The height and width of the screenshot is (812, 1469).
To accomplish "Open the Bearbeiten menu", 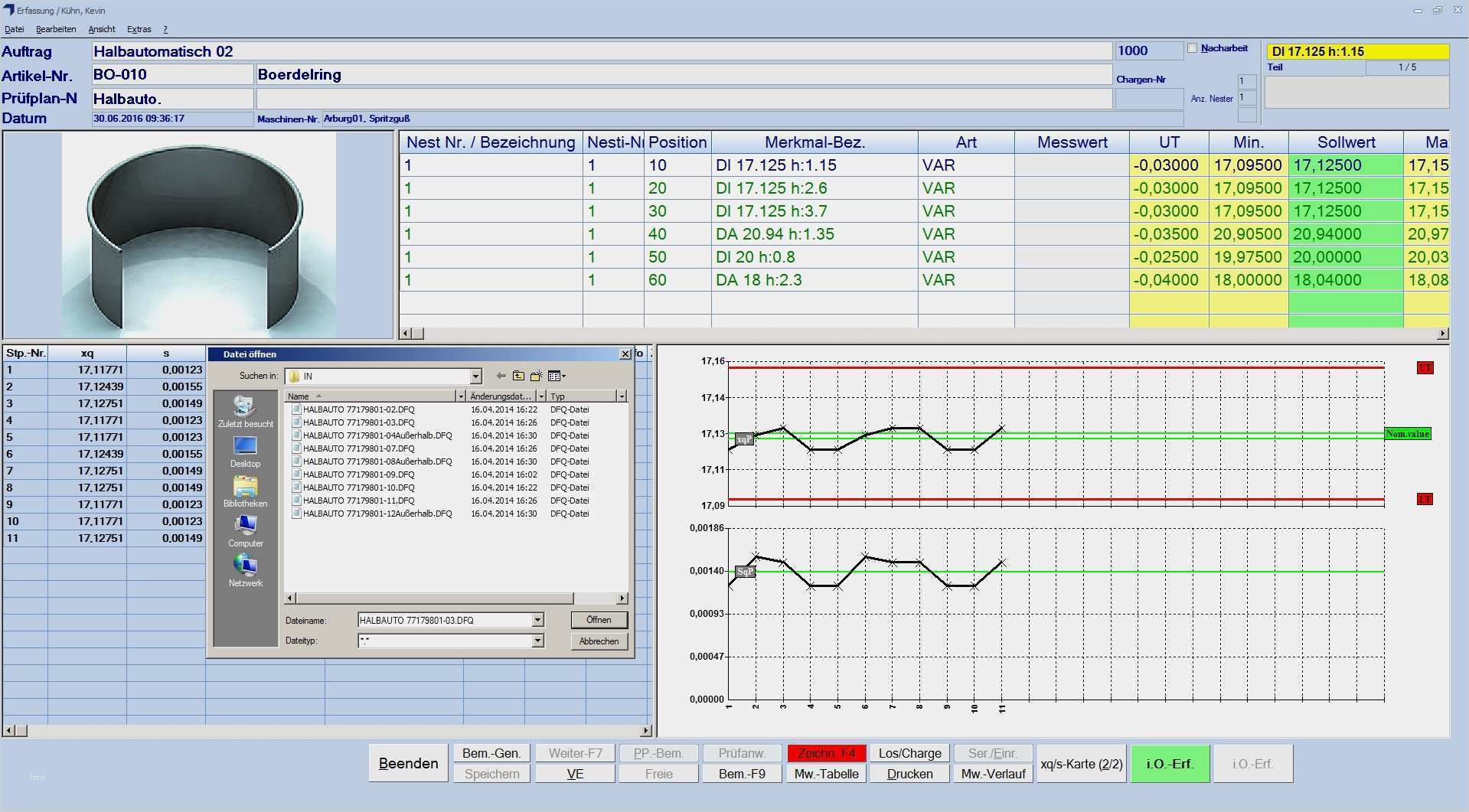I will coord(56,29).
